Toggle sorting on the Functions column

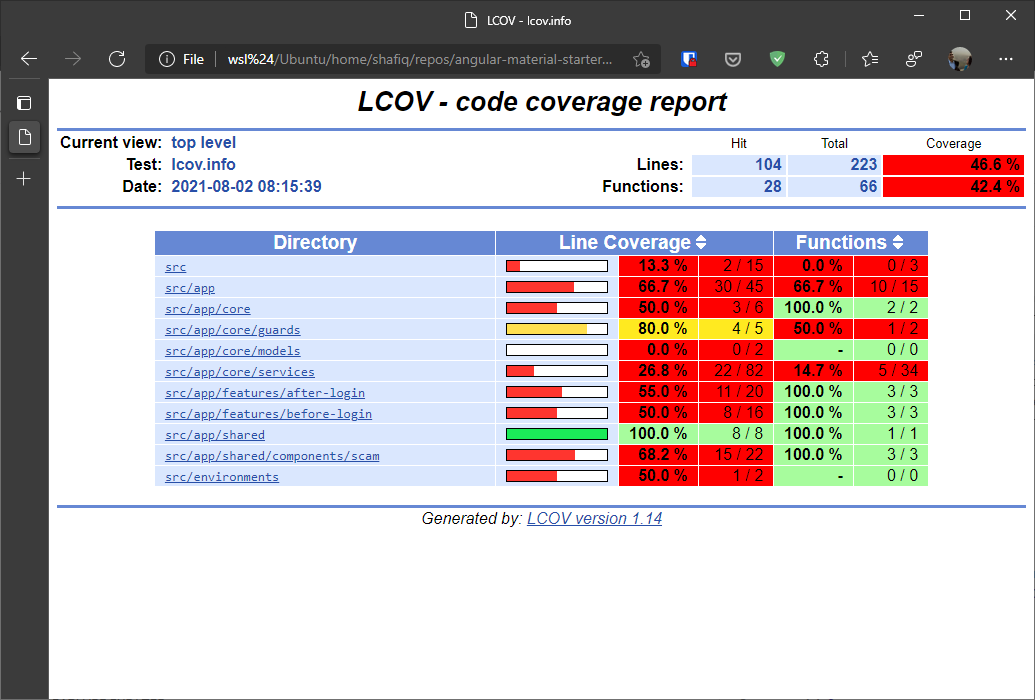click(x=893, y=242)
